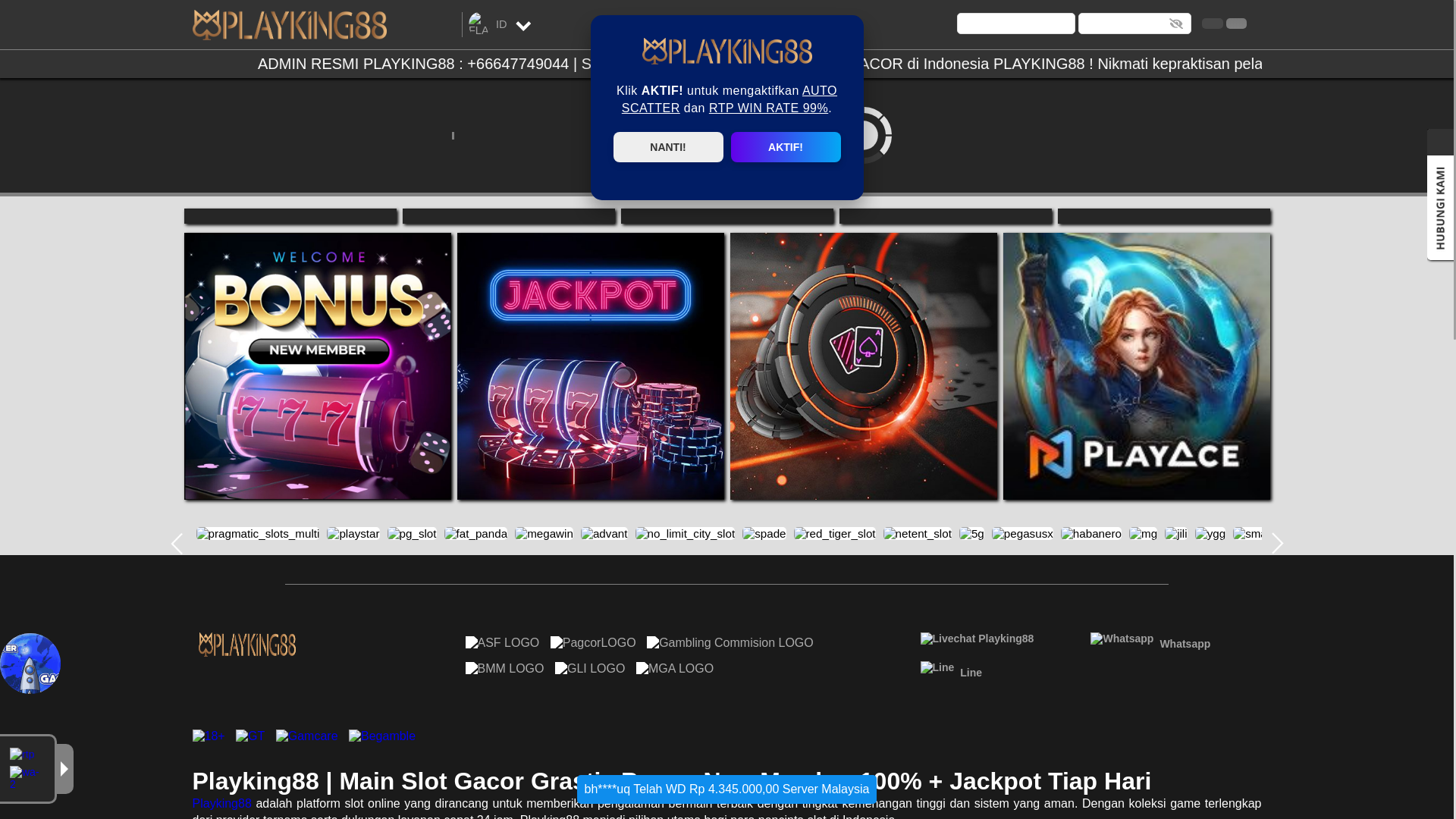Click the PagcorLOGO badge
The width and height of the screenshot is (1456, 819).
pos(593,643)
